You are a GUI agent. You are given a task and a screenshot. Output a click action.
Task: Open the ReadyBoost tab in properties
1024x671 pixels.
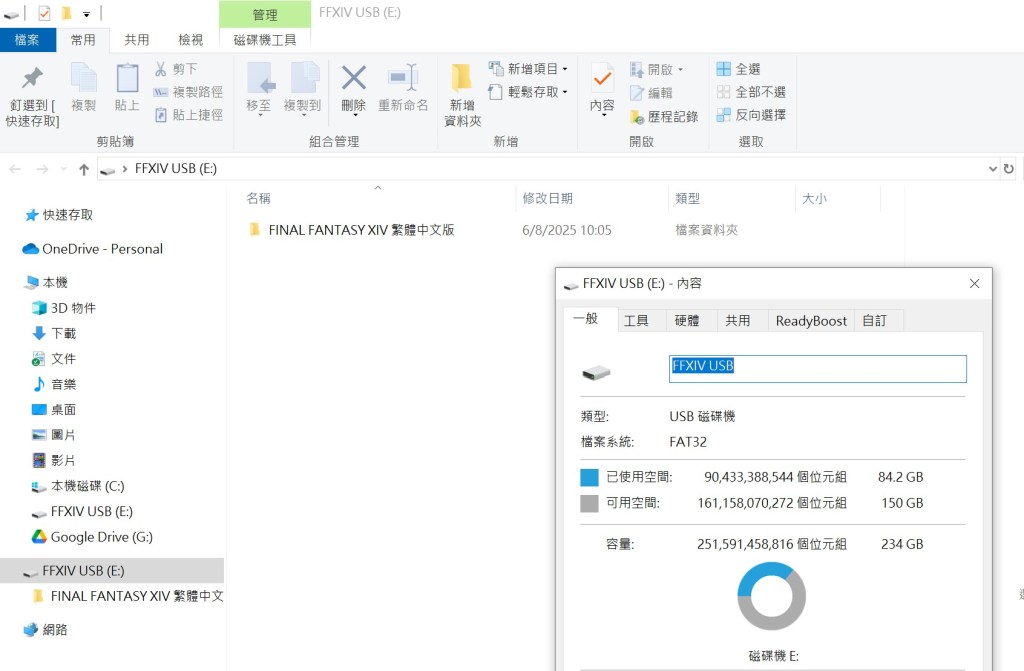point(811,321)
